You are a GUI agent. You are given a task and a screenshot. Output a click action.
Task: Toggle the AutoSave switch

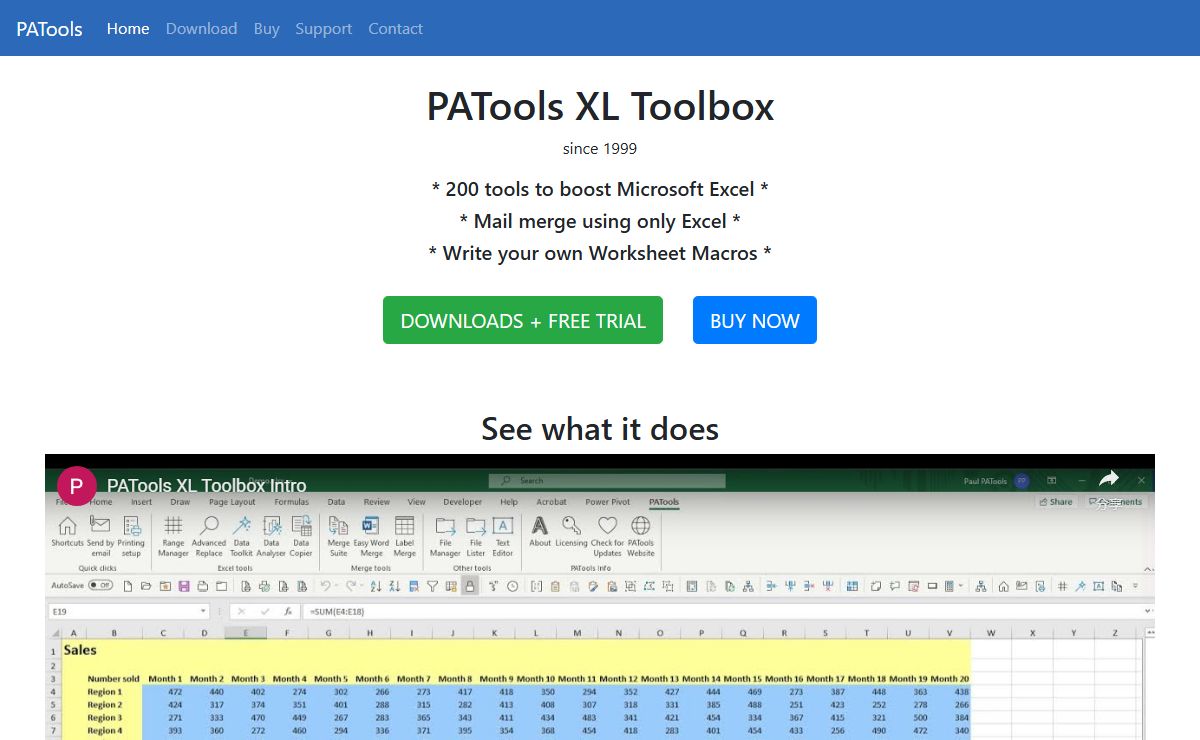coord(100,586)
